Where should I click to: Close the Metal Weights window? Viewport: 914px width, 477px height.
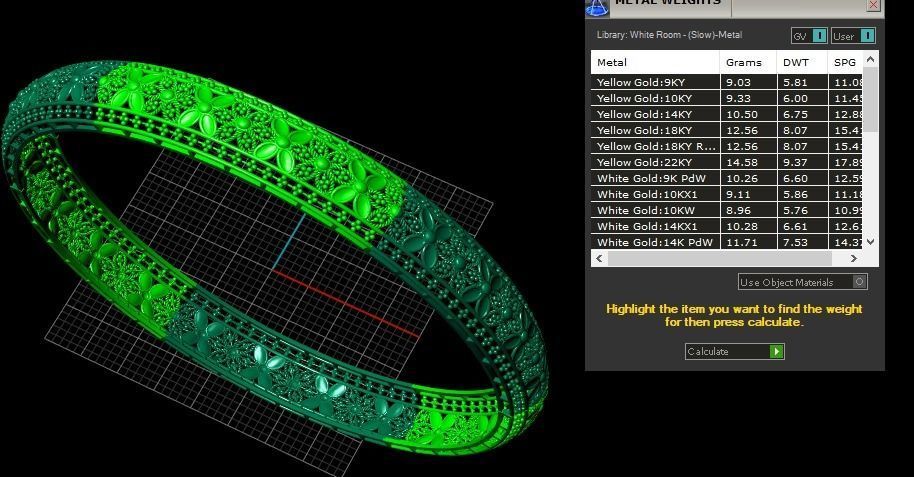873,5
